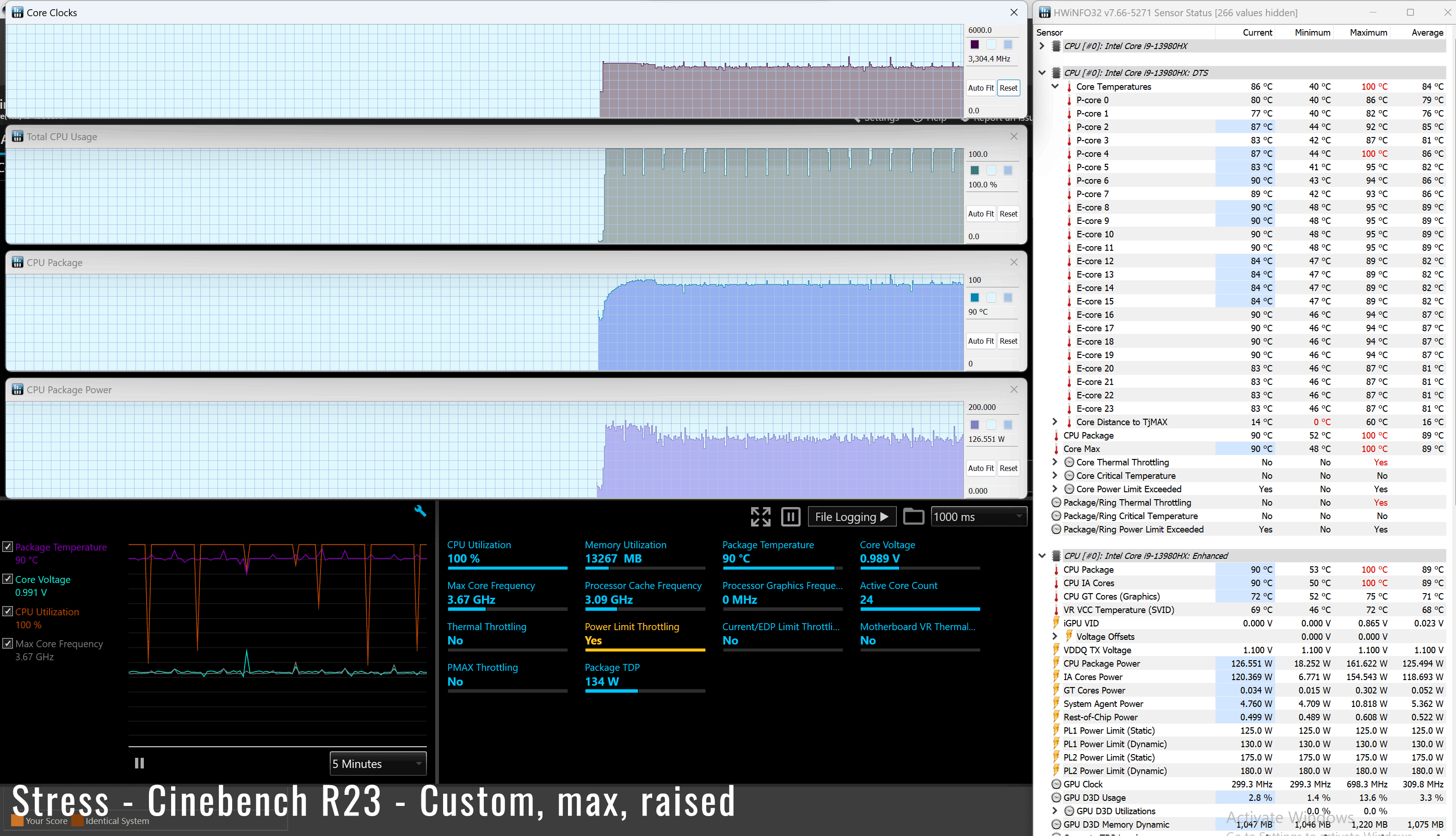Expand the Core Distance to TjMAX node

click(1055, 422)
